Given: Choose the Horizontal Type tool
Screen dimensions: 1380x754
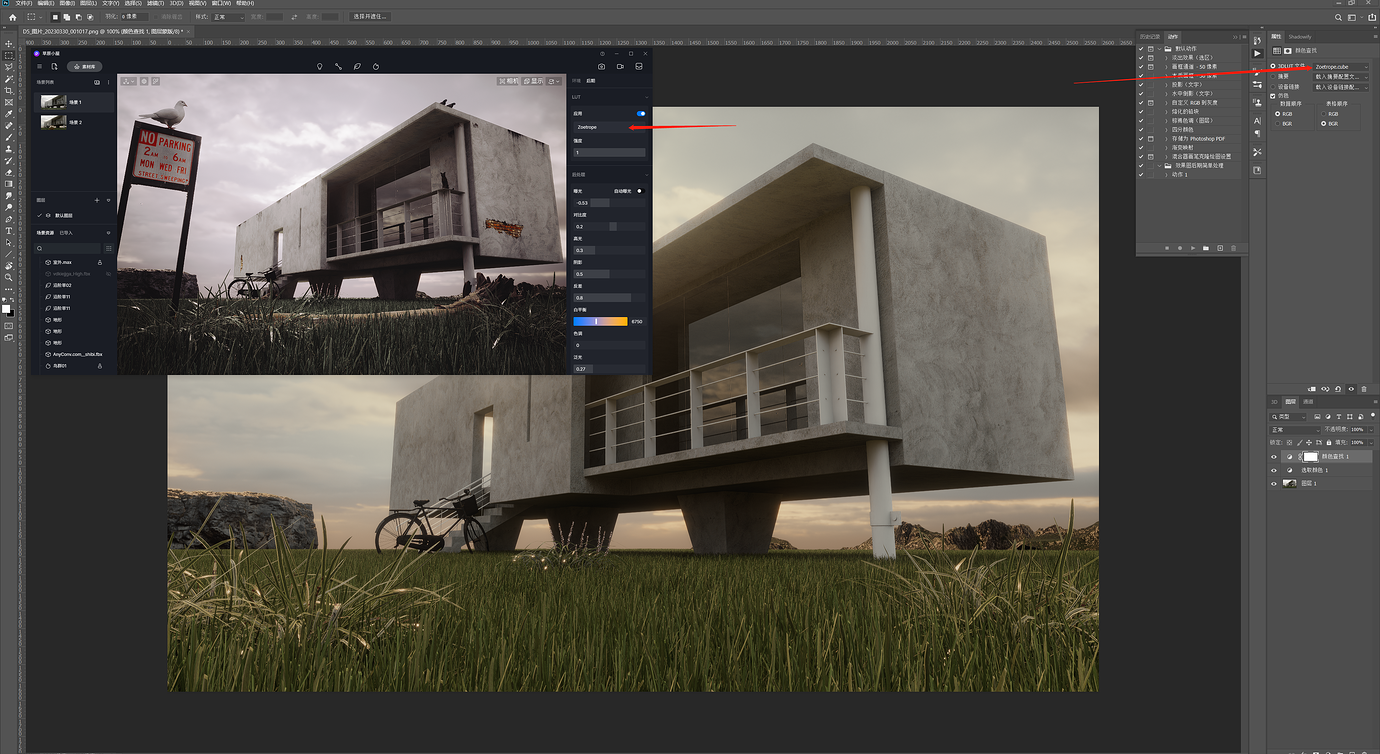Looking at the screenshot, I should 9,231.
